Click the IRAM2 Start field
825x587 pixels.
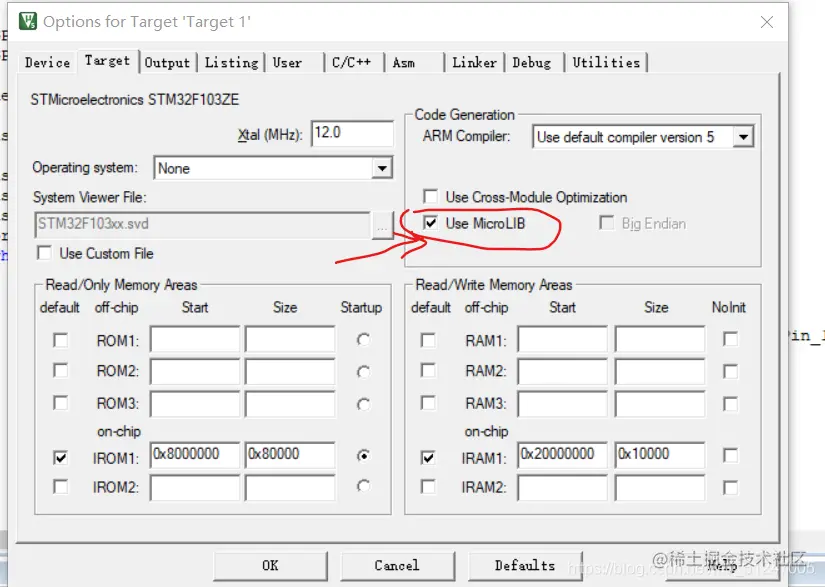click(x=562, y=488)
